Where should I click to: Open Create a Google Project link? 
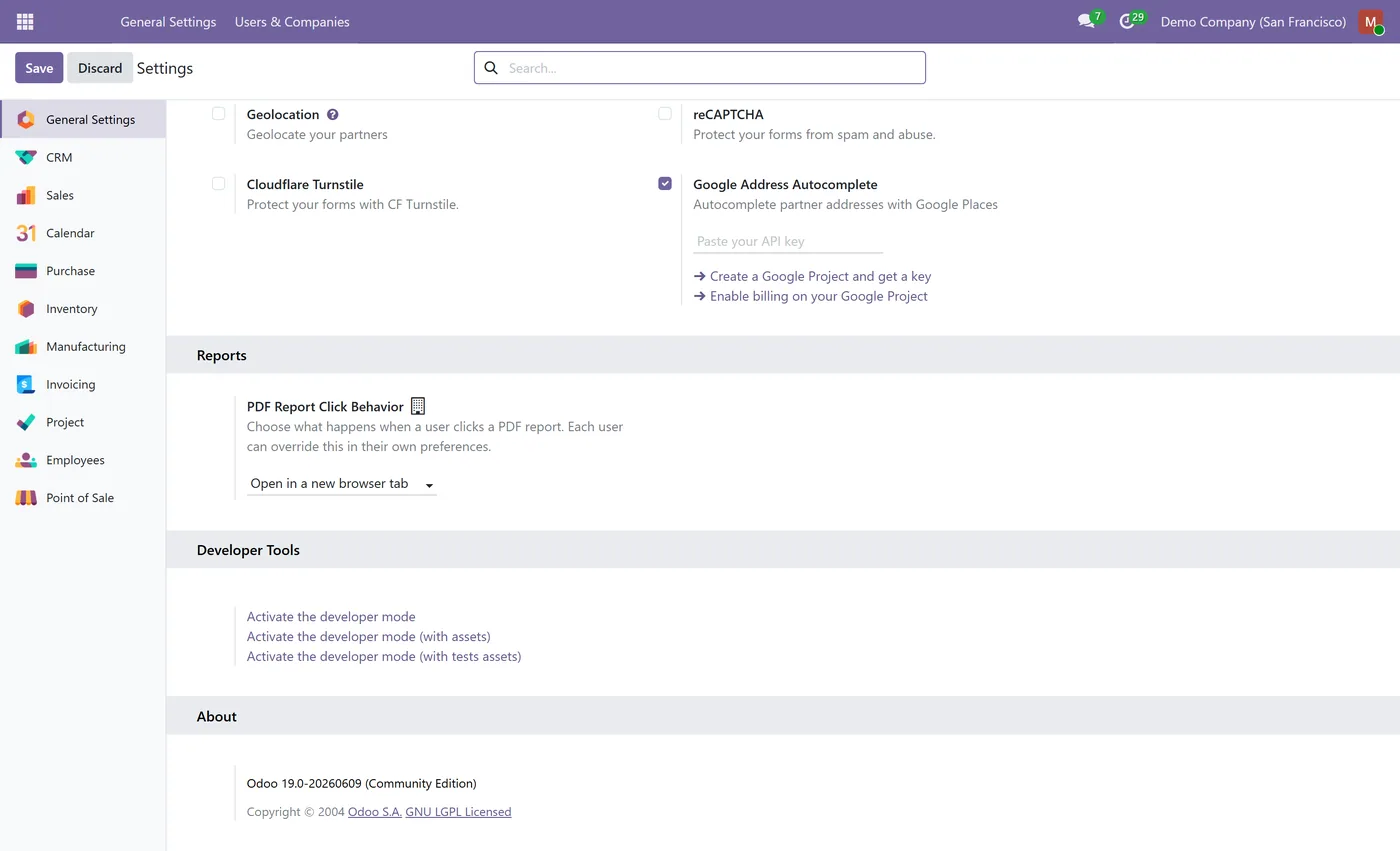(x=812, y=276)
